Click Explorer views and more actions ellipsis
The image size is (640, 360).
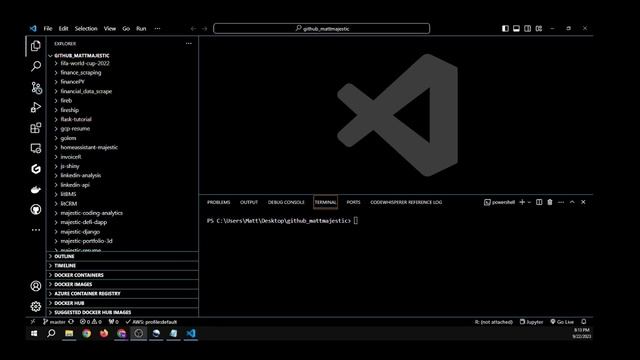[x=189, y=43]
